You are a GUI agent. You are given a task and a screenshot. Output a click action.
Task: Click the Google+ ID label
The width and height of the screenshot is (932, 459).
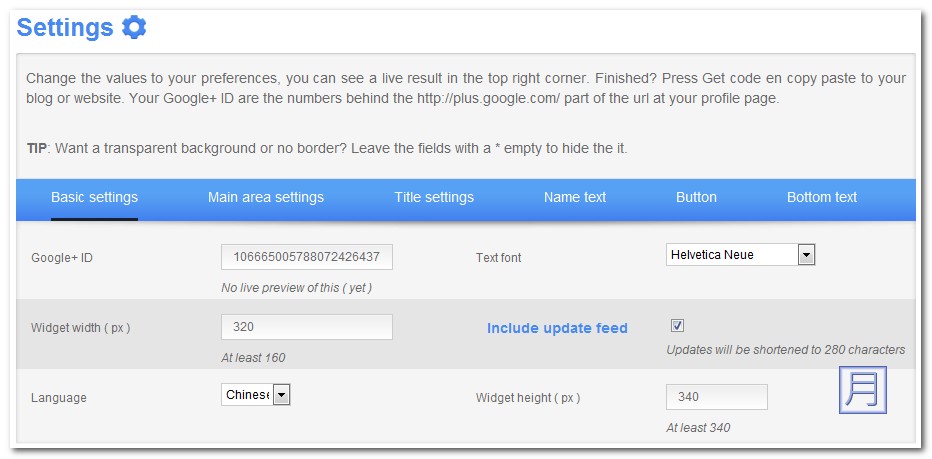click(62, 258)
